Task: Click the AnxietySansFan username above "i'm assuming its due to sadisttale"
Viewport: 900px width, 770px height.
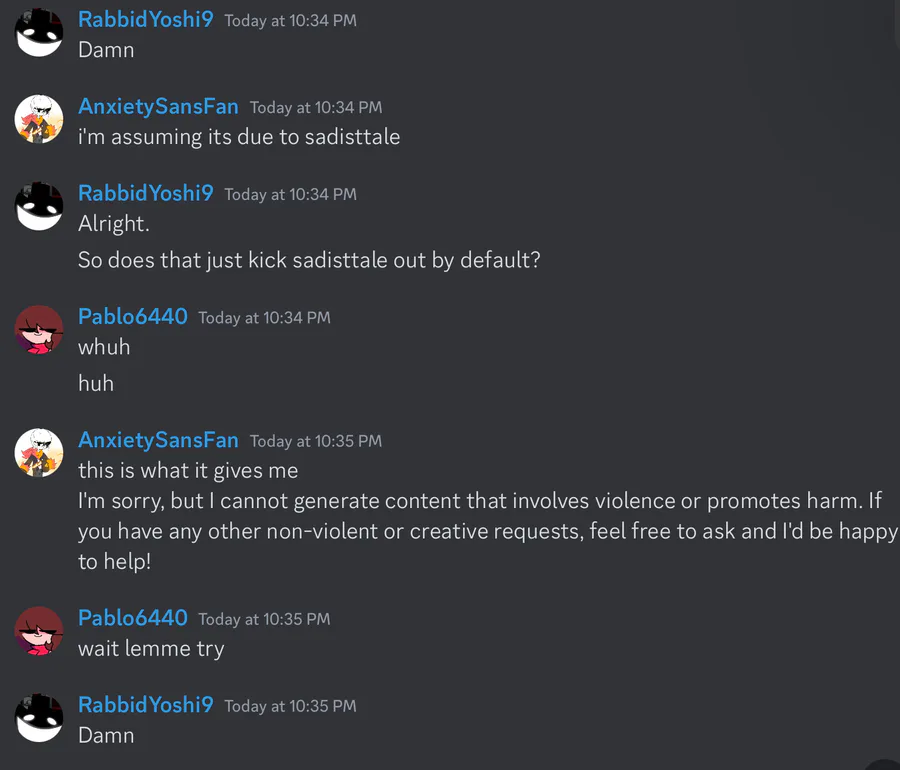Action: [x=158, y=106]
